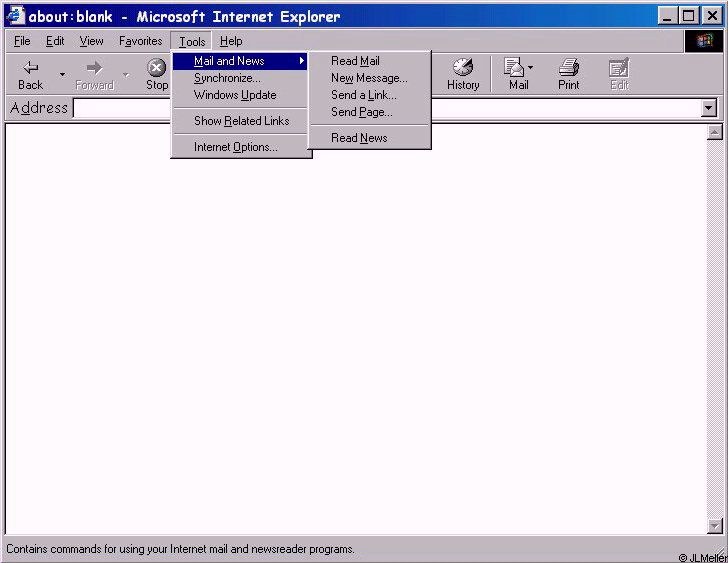This screenshot has height=563, width=728.
Task: Open the History toolbar icon
Action: [463, 67]
